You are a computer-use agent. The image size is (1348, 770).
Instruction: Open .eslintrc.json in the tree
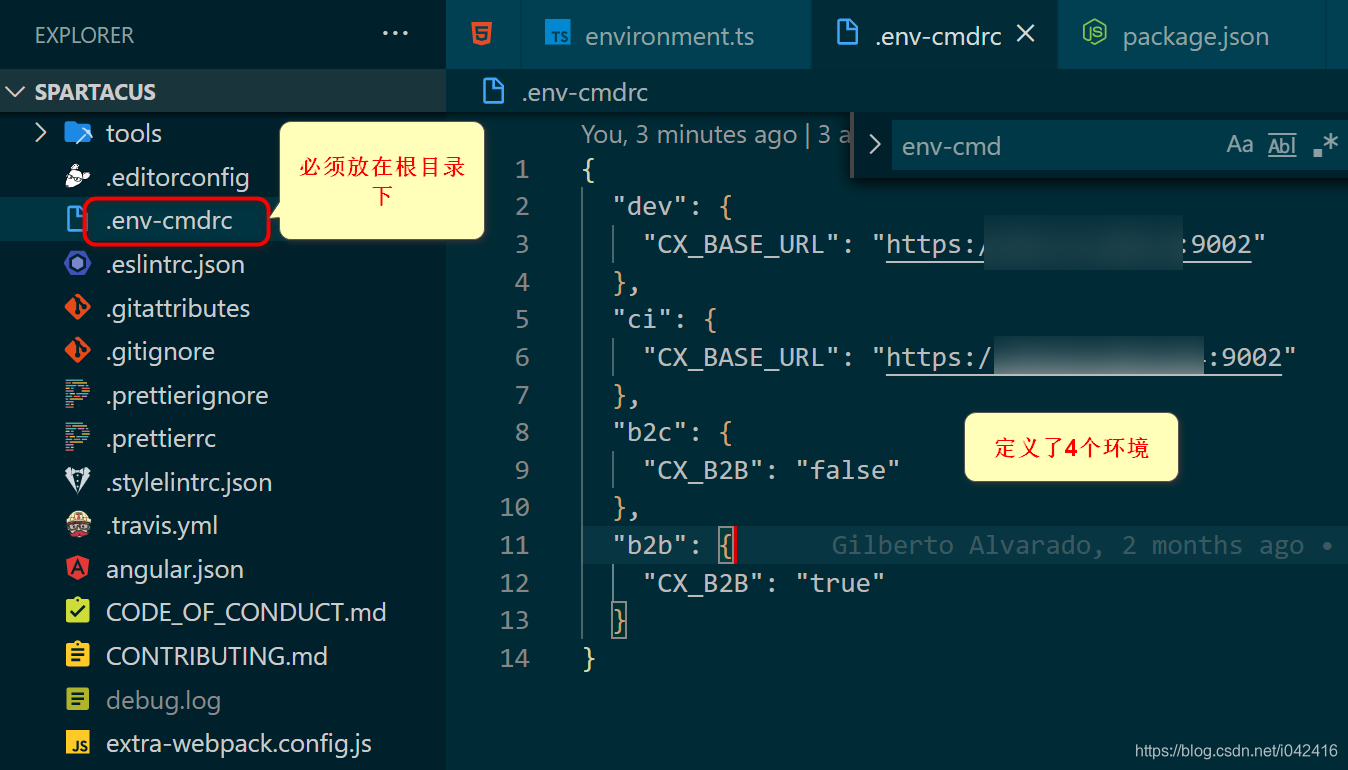(x=175, y=265)
